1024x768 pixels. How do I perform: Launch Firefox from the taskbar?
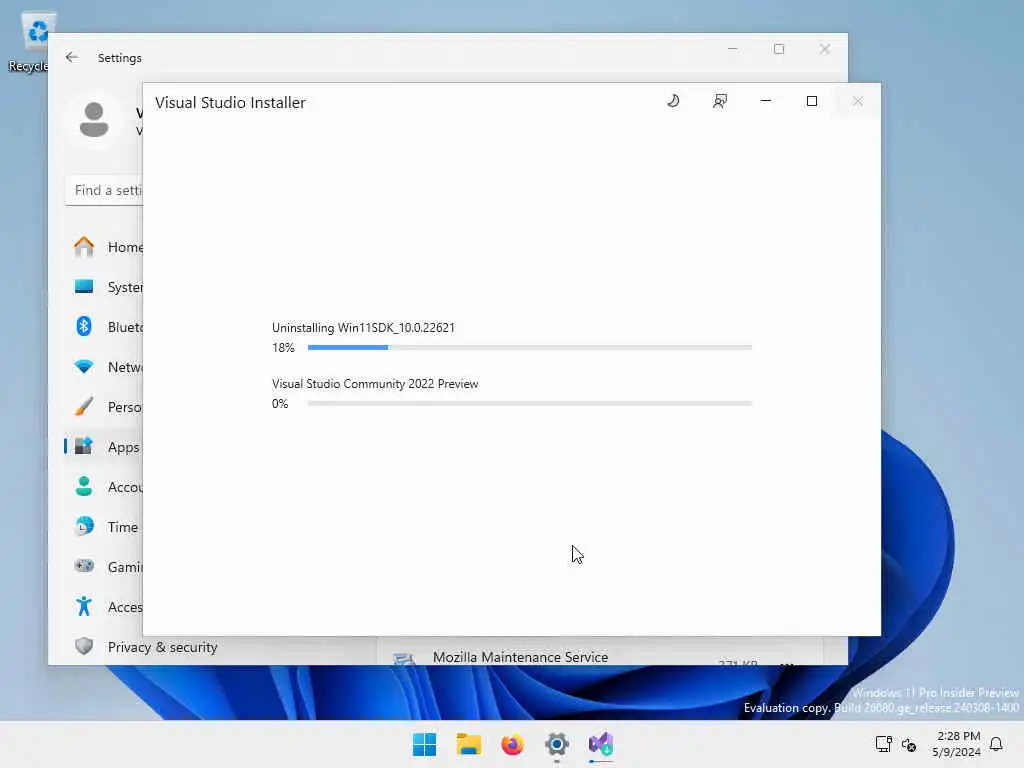(x=513, y=744)
